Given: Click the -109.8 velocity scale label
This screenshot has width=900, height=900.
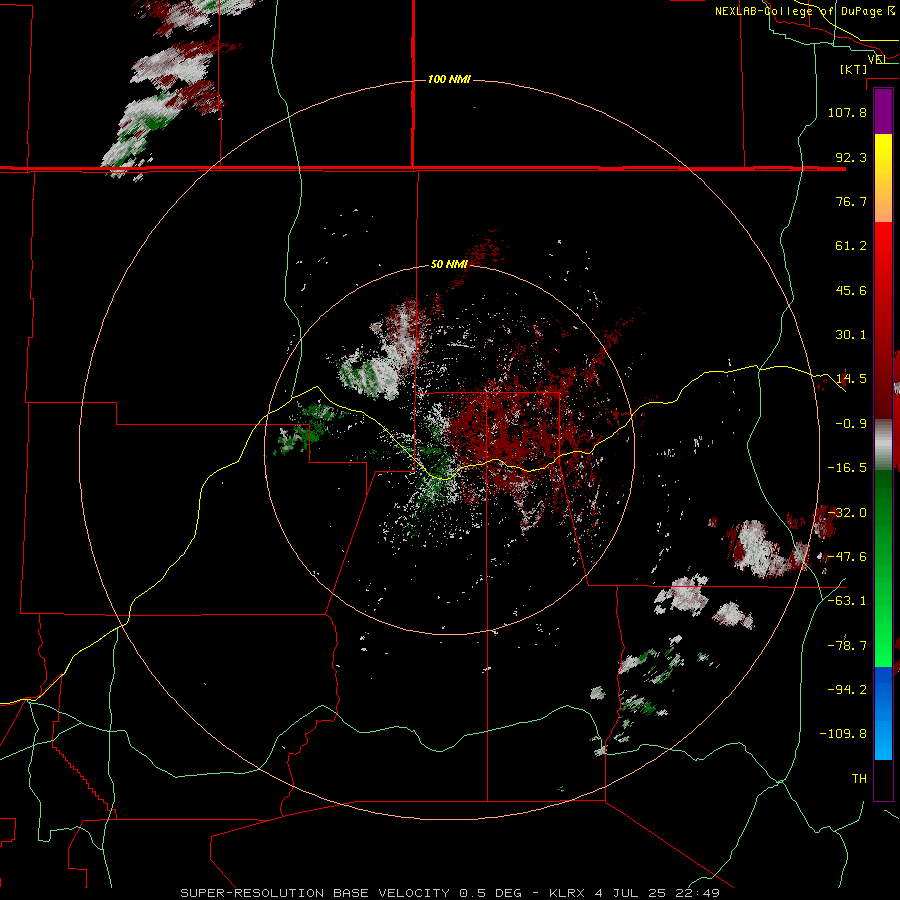Looking at the screenshot, I should coord(844,734).
